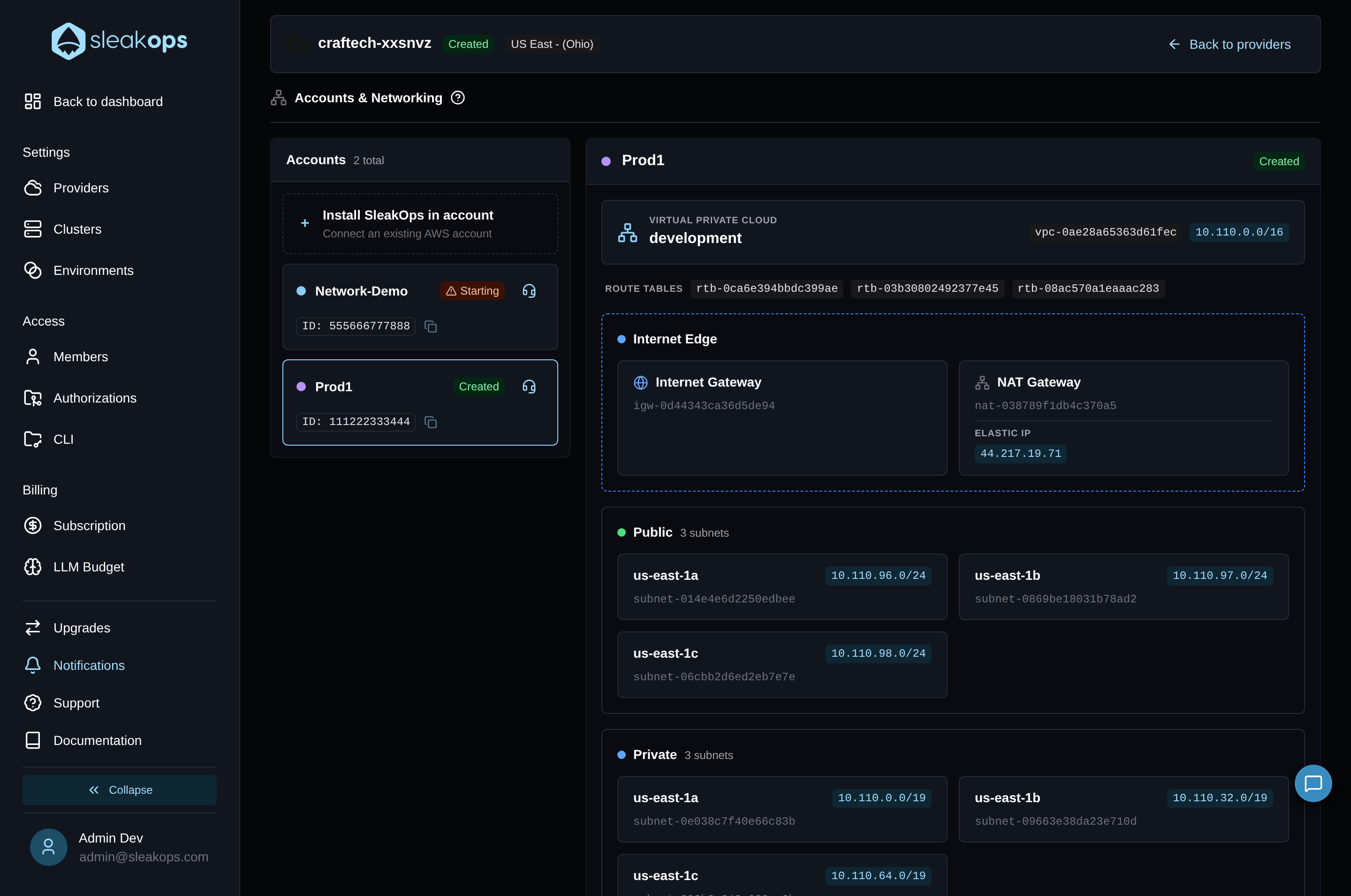Click the SleakOps logo
Screen dimensions: 1351x896
pos(120,41)
